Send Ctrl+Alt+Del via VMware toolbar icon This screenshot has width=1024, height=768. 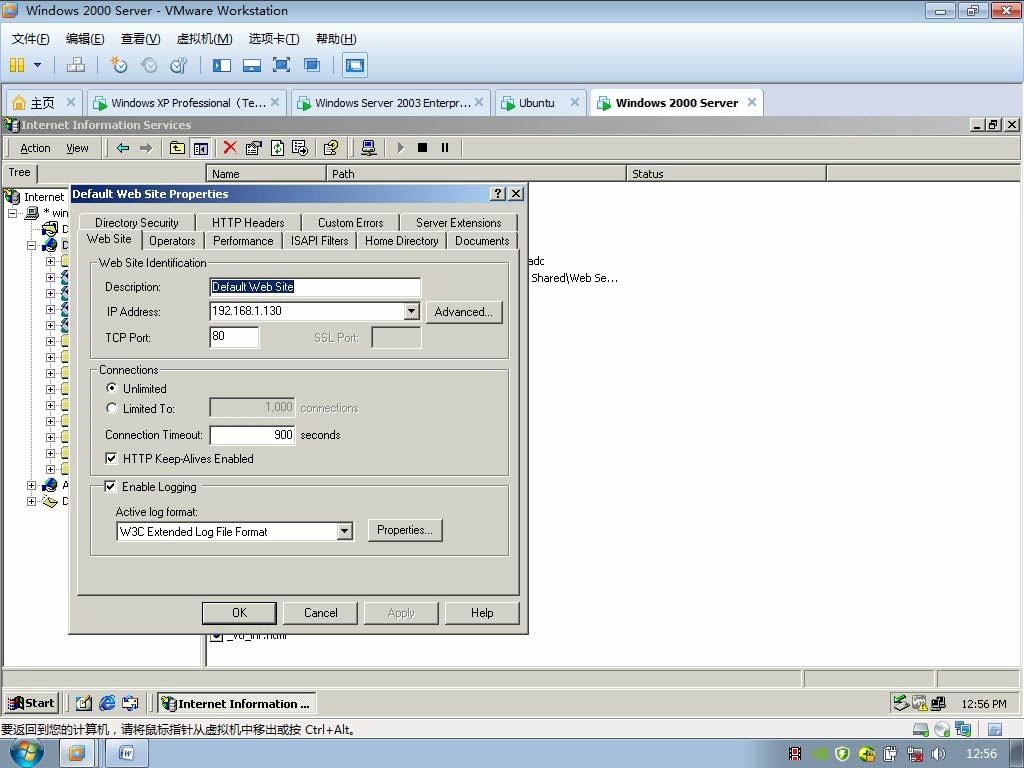[76, 65]
